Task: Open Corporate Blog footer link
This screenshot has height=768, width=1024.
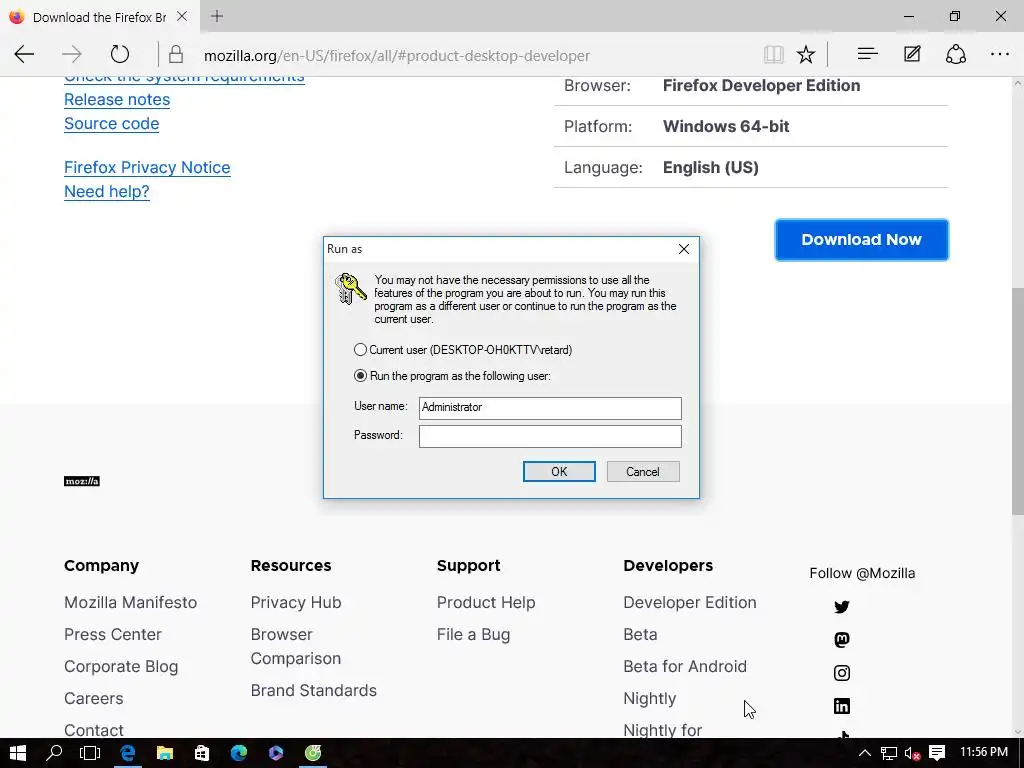Action: pyautogui.click(x=121, y=666)
